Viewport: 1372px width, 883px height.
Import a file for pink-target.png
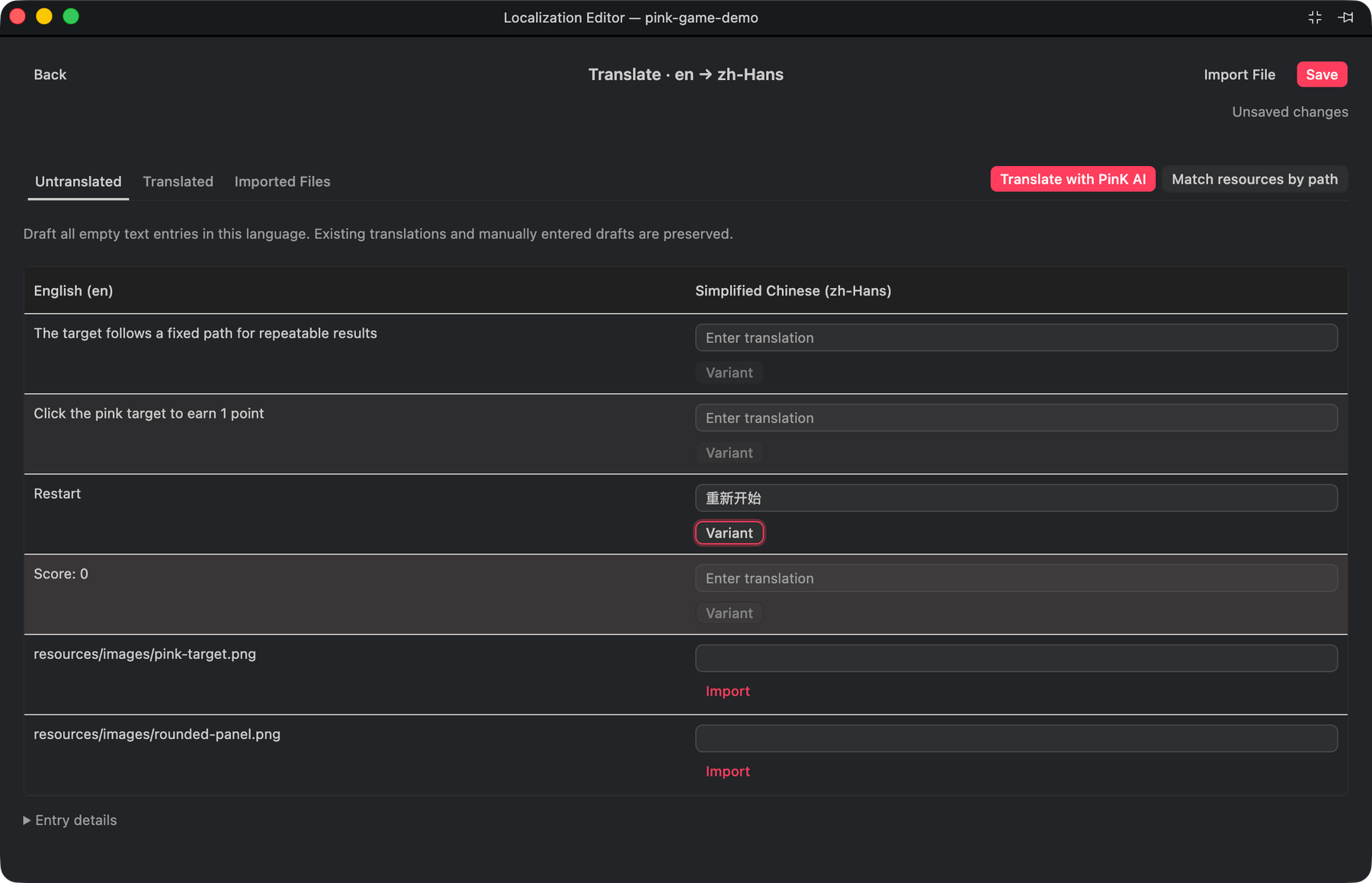(x=728, y=691)
